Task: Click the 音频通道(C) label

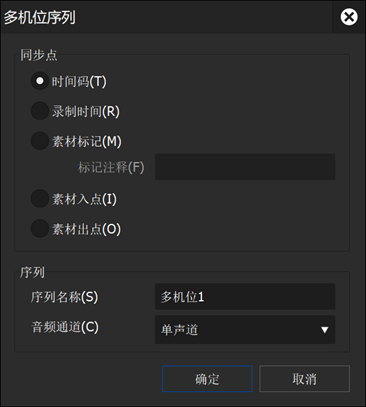Action: click(65, 327)
